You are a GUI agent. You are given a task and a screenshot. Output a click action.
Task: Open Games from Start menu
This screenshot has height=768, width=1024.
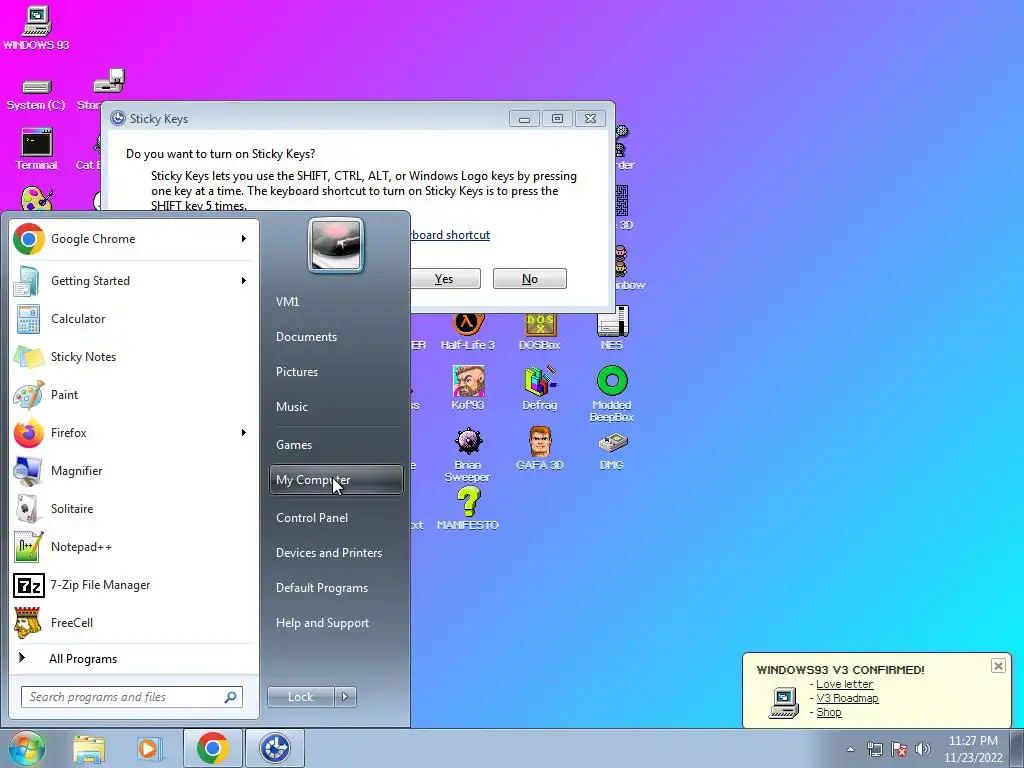coord(336,445)
